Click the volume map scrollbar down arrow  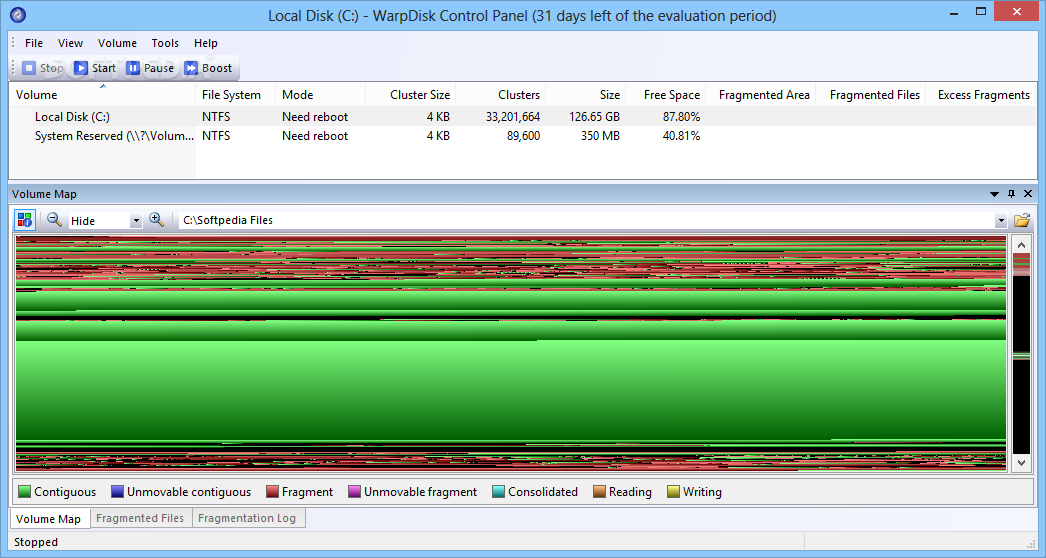coord(1021,462)
